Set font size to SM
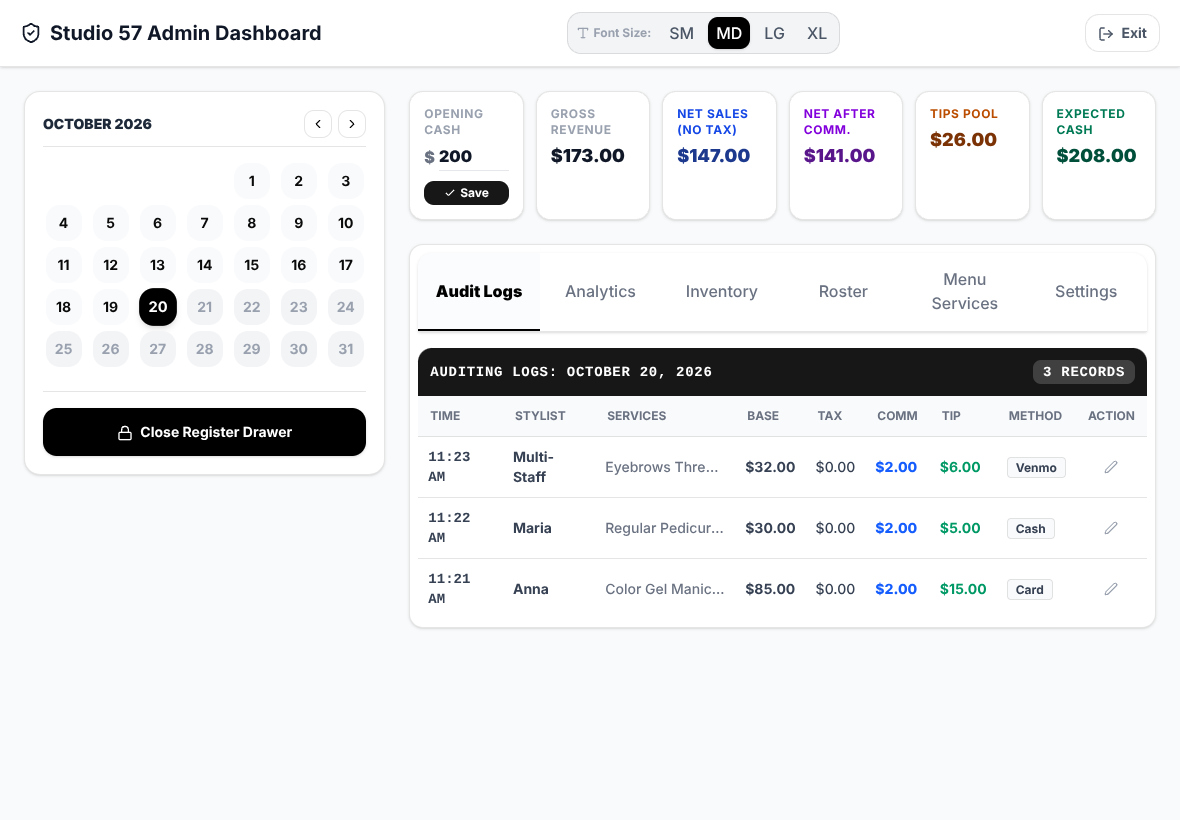 point(682,33)
